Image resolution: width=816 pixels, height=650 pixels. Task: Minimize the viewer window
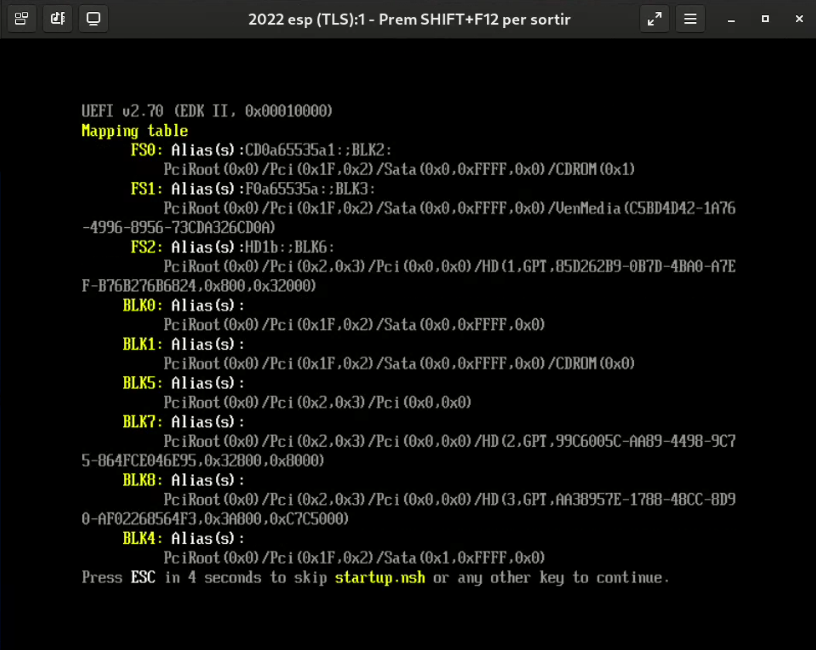(733, 19)
